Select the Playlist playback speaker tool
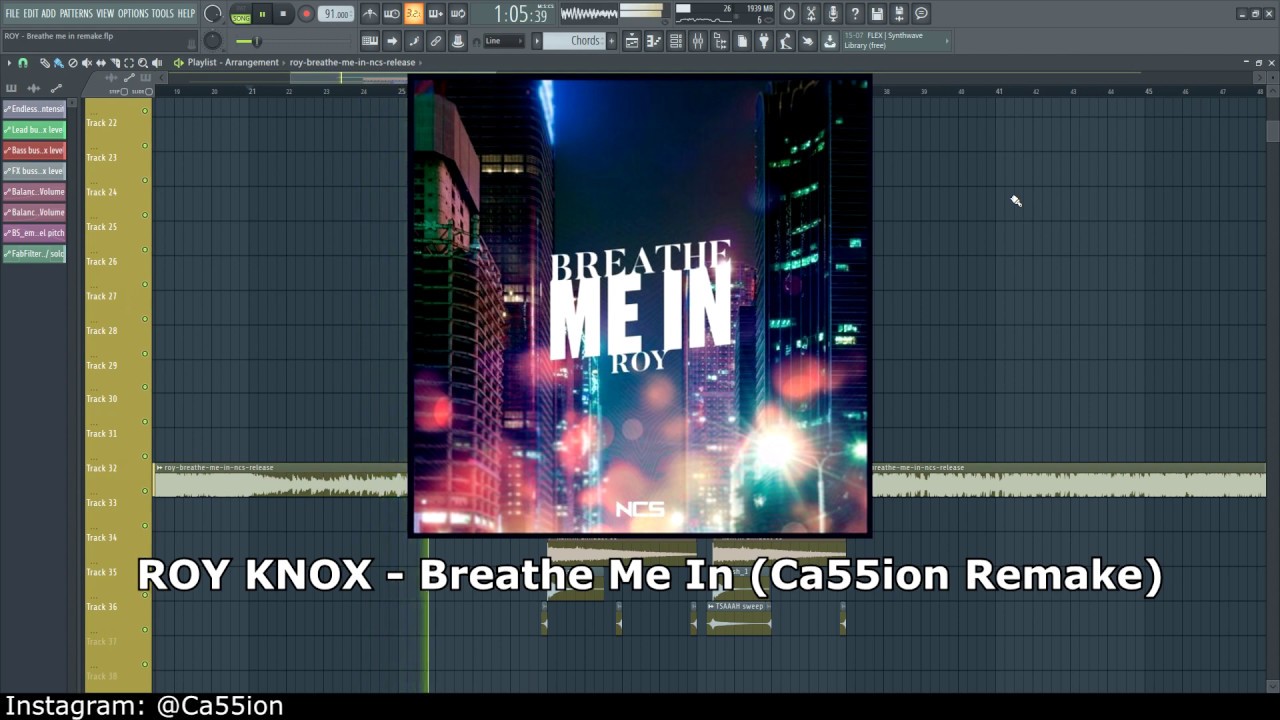Screen dimensions: 1280x720 tap(157, 63)
